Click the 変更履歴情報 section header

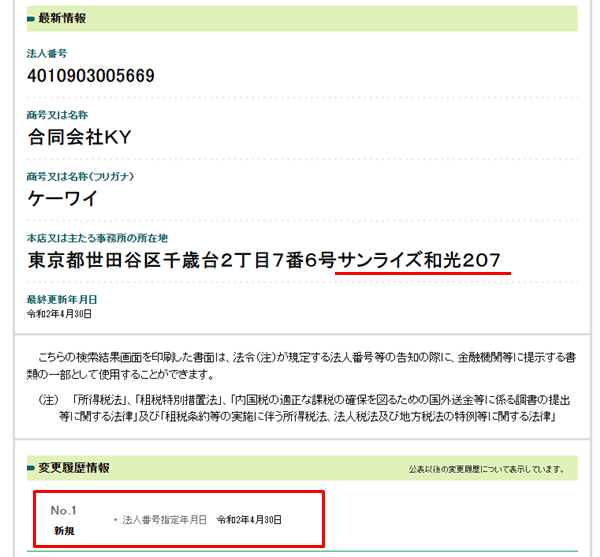click(x=74, y=467)
